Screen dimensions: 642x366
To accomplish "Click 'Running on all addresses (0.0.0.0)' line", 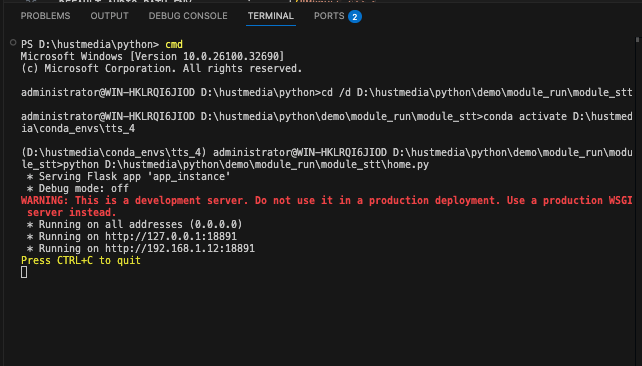I will click(135, 224).
